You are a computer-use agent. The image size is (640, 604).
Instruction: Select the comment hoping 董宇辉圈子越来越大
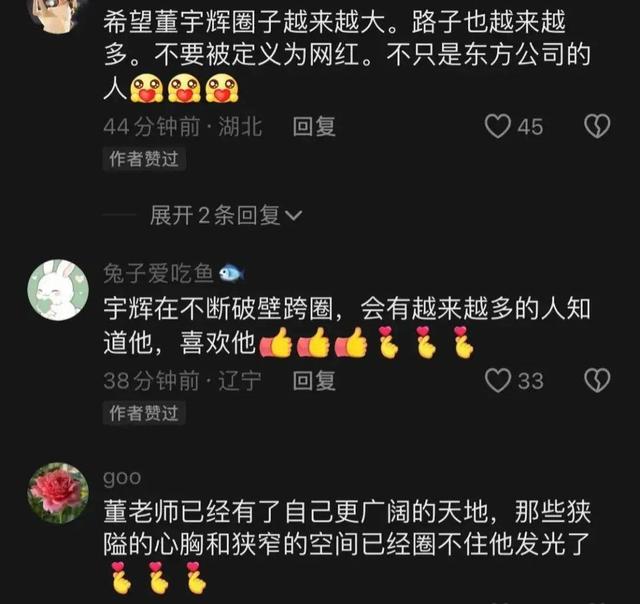coord(347,56)
